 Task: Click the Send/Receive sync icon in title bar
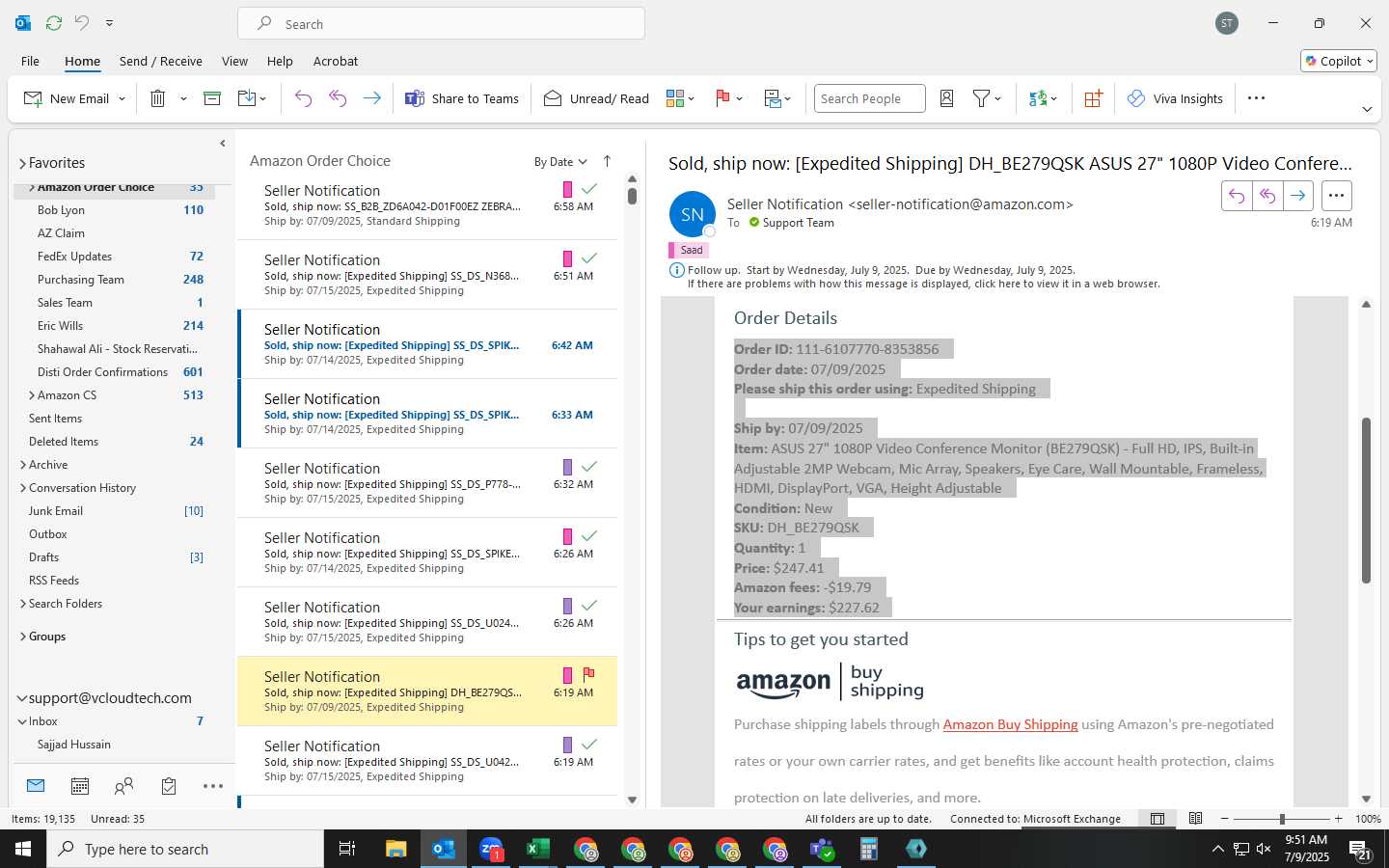(54, 23)
